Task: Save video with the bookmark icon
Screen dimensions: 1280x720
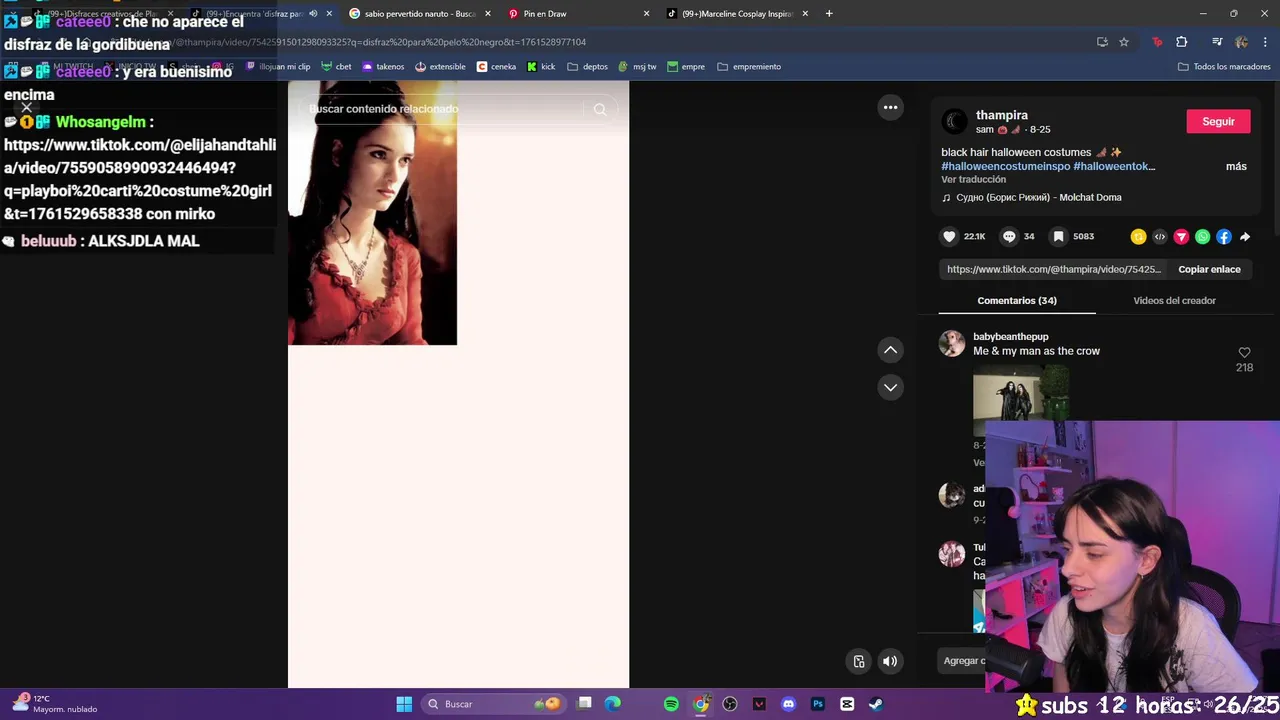Action: tap(1058, 237)
